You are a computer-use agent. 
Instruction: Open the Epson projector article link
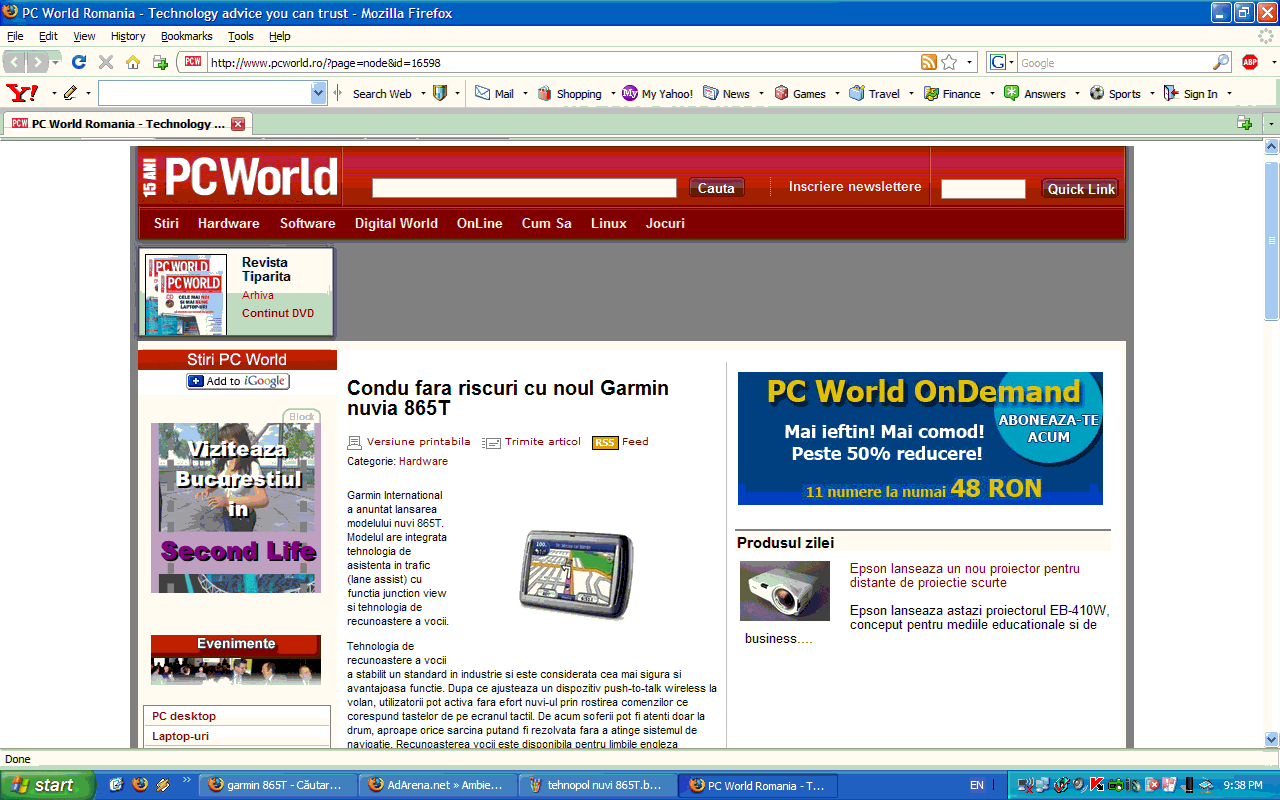[964, 576]
